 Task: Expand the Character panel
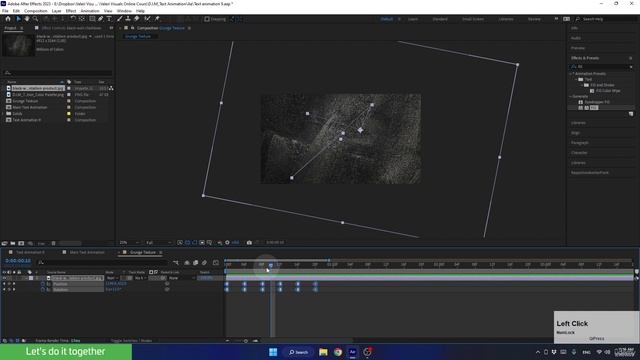point(579,153)
